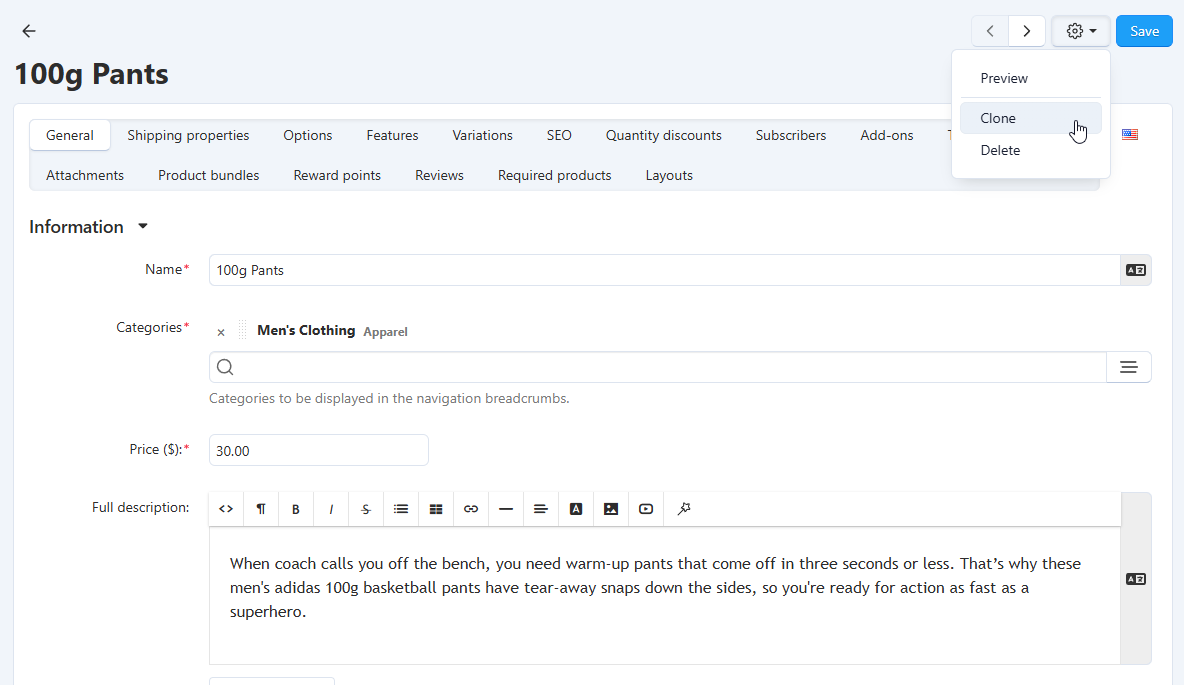Open the category list picker button

pyautogui.click(x=1129, y=367)
